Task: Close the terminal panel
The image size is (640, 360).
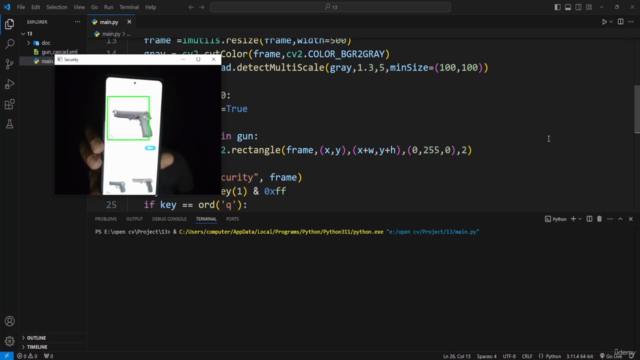Action: 631,219
